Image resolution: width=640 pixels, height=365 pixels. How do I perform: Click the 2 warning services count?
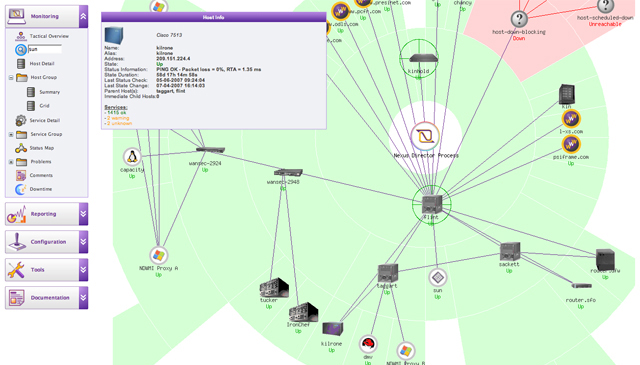point(118,118)
